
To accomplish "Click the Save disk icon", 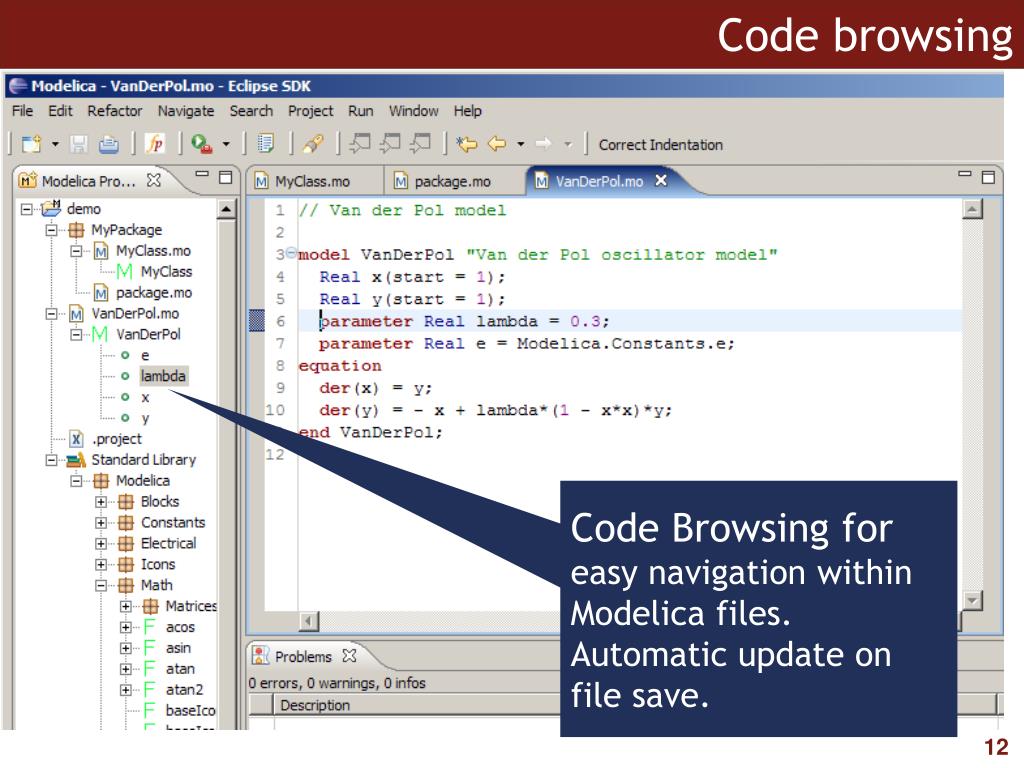I will click(x=79, y=144).
